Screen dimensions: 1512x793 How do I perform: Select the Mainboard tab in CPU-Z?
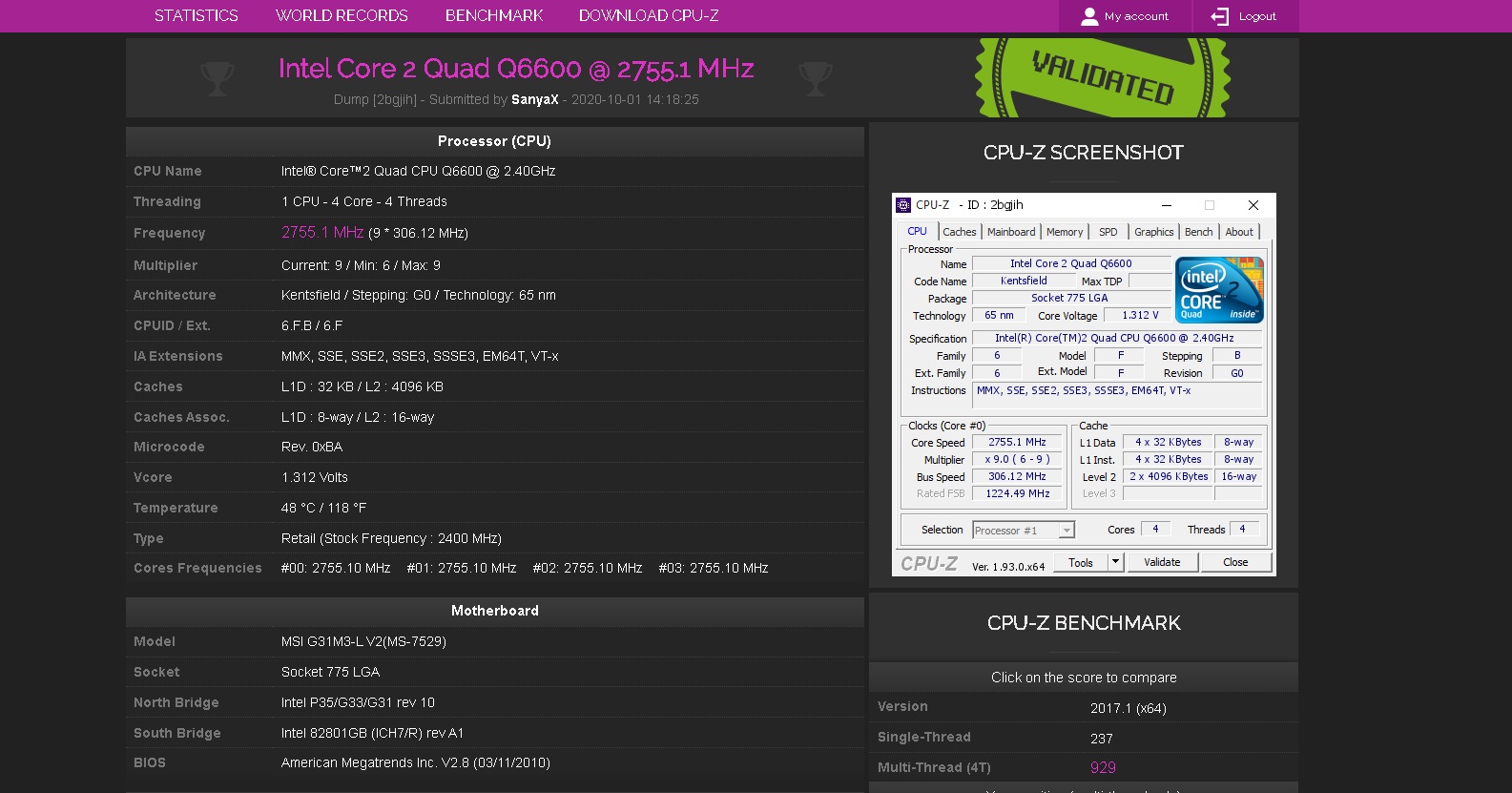click(1011, 232)
